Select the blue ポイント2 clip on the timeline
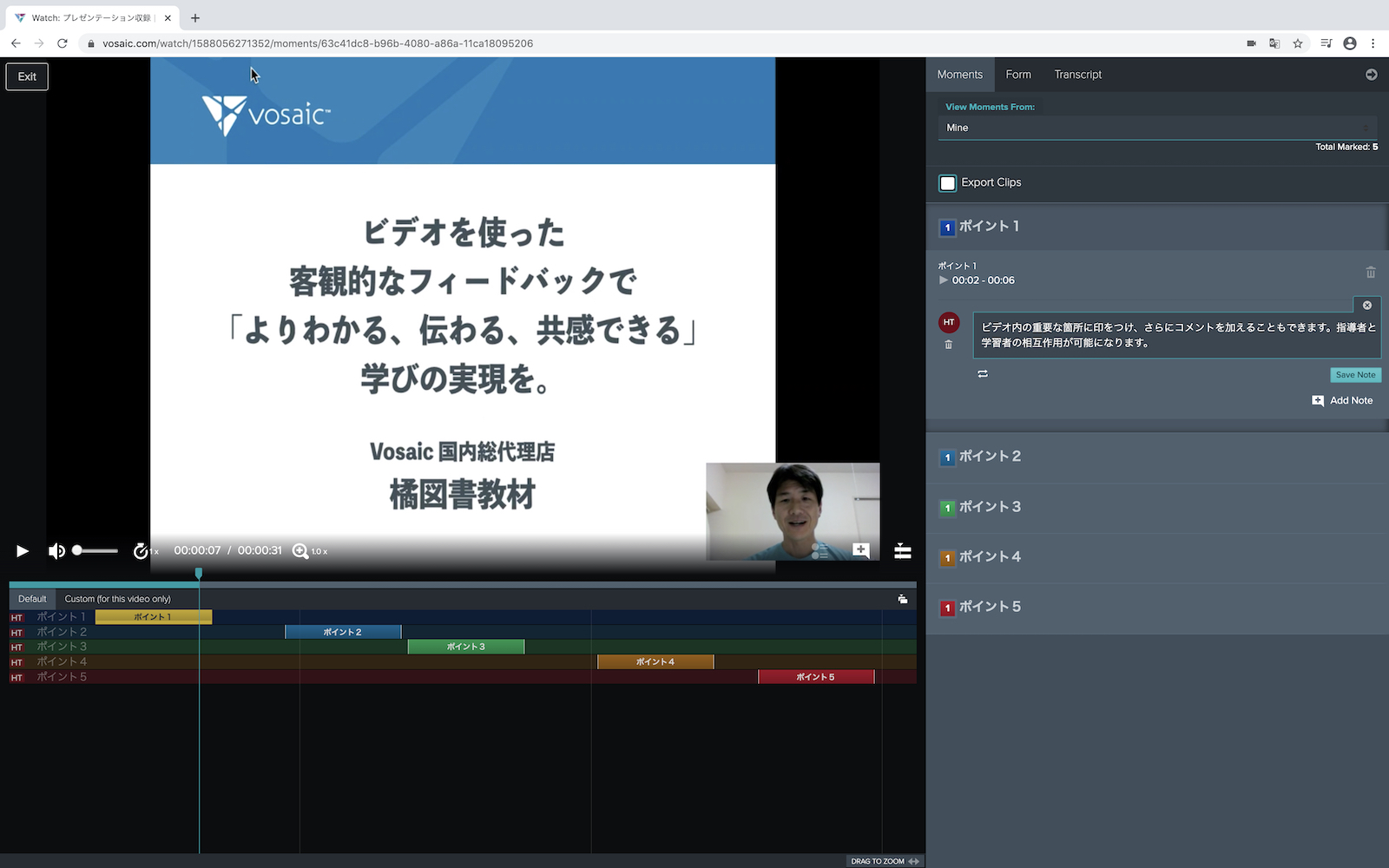The image size is (1389, 868). 343,632
